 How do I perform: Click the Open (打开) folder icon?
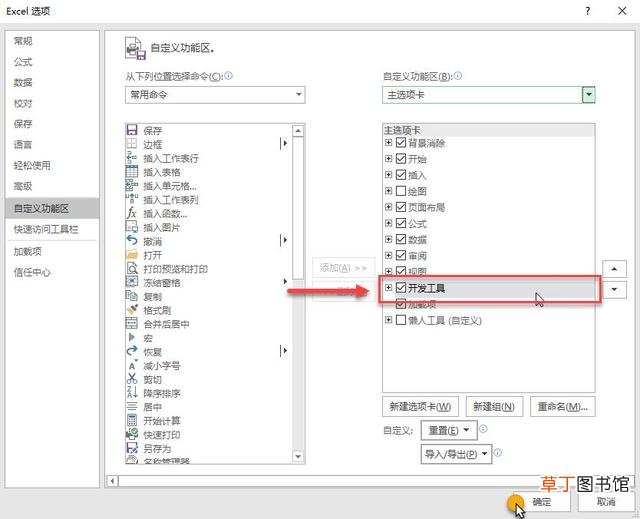coord(132,255)
